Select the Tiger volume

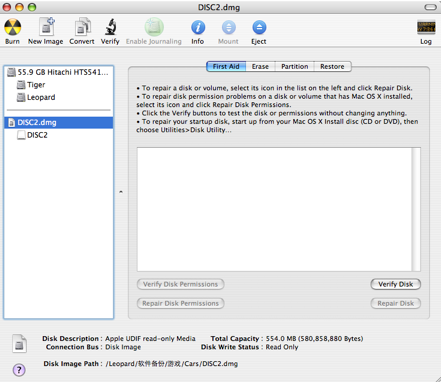(x=59, y=85)
